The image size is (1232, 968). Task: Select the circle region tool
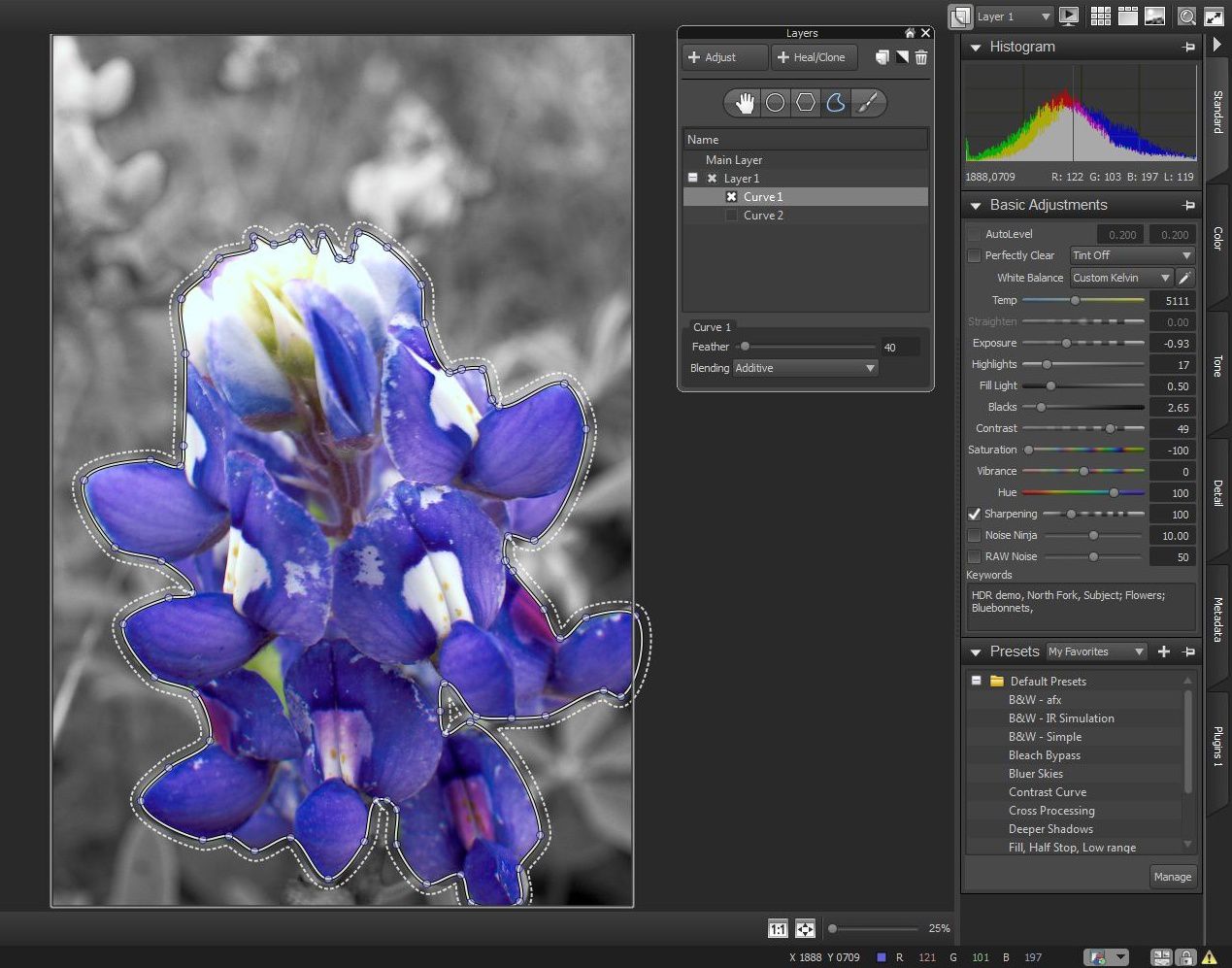775,103
